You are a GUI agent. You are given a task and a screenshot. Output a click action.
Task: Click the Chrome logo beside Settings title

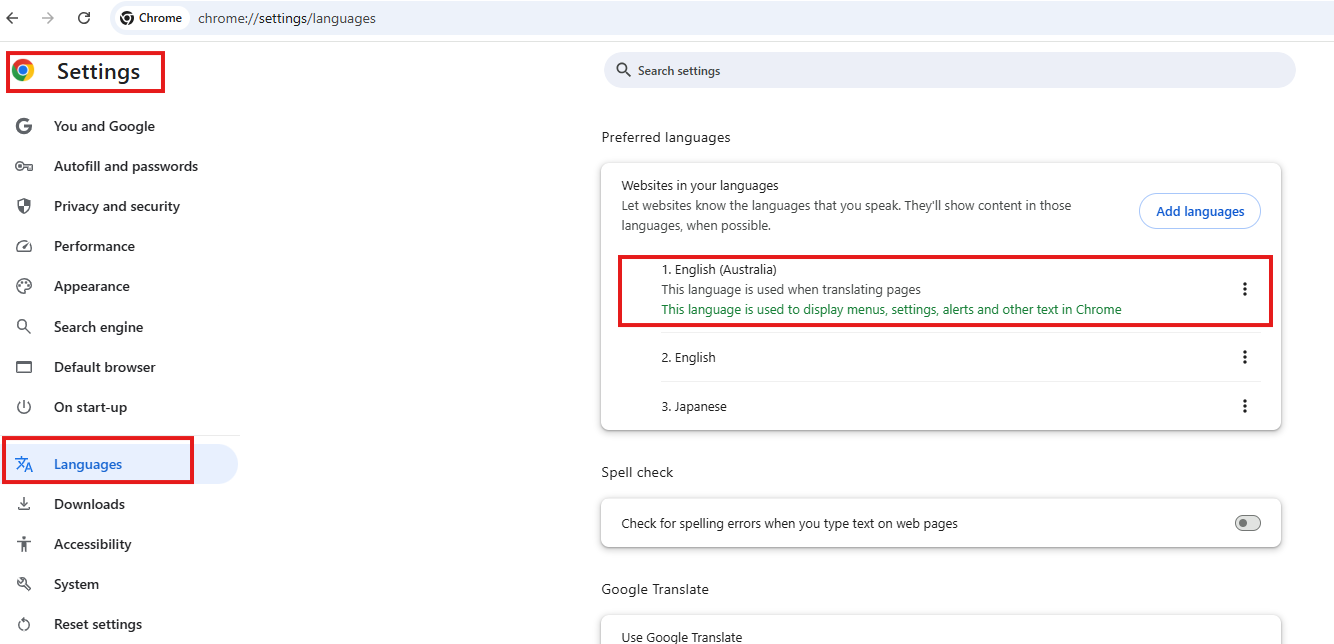coord(23,71)
